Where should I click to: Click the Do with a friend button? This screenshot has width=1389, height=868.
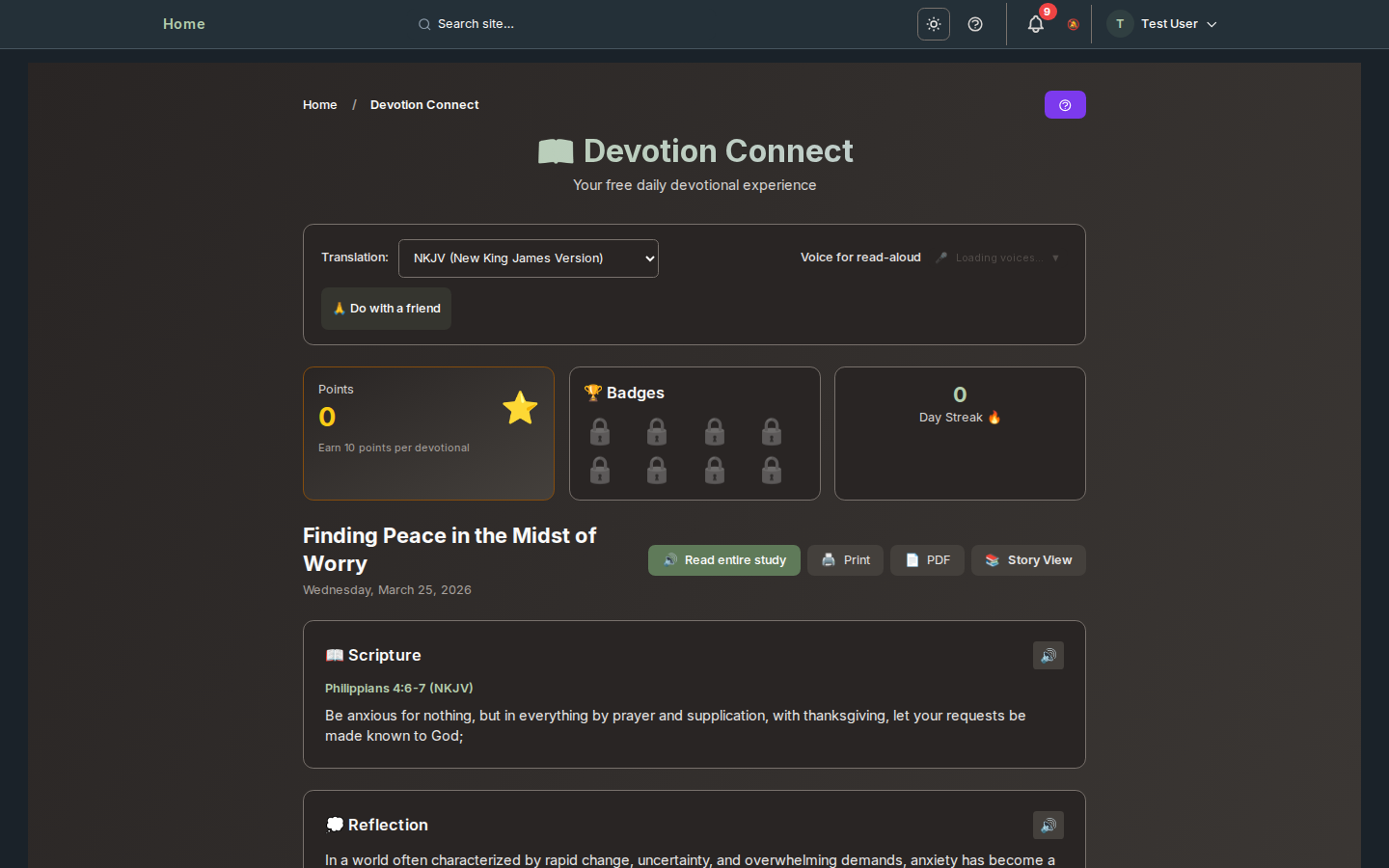[x=386, y=309]
